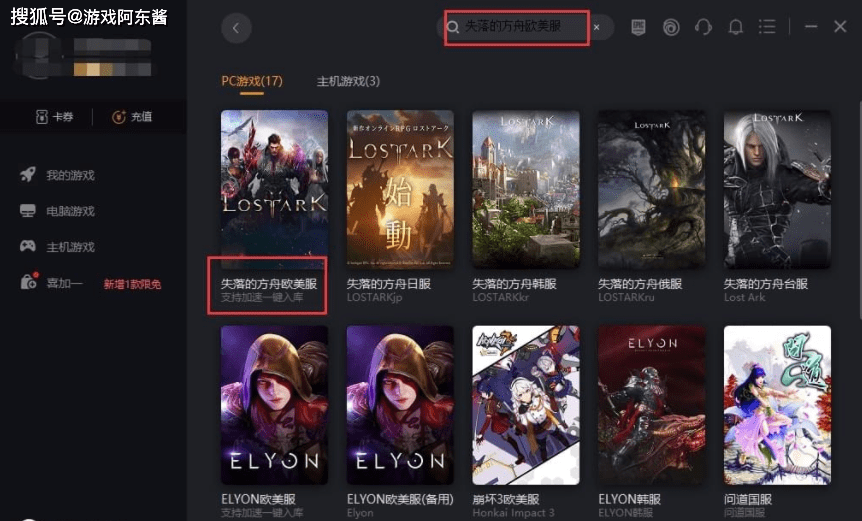Click the subtitle Lost Ark

click(744, 297)
